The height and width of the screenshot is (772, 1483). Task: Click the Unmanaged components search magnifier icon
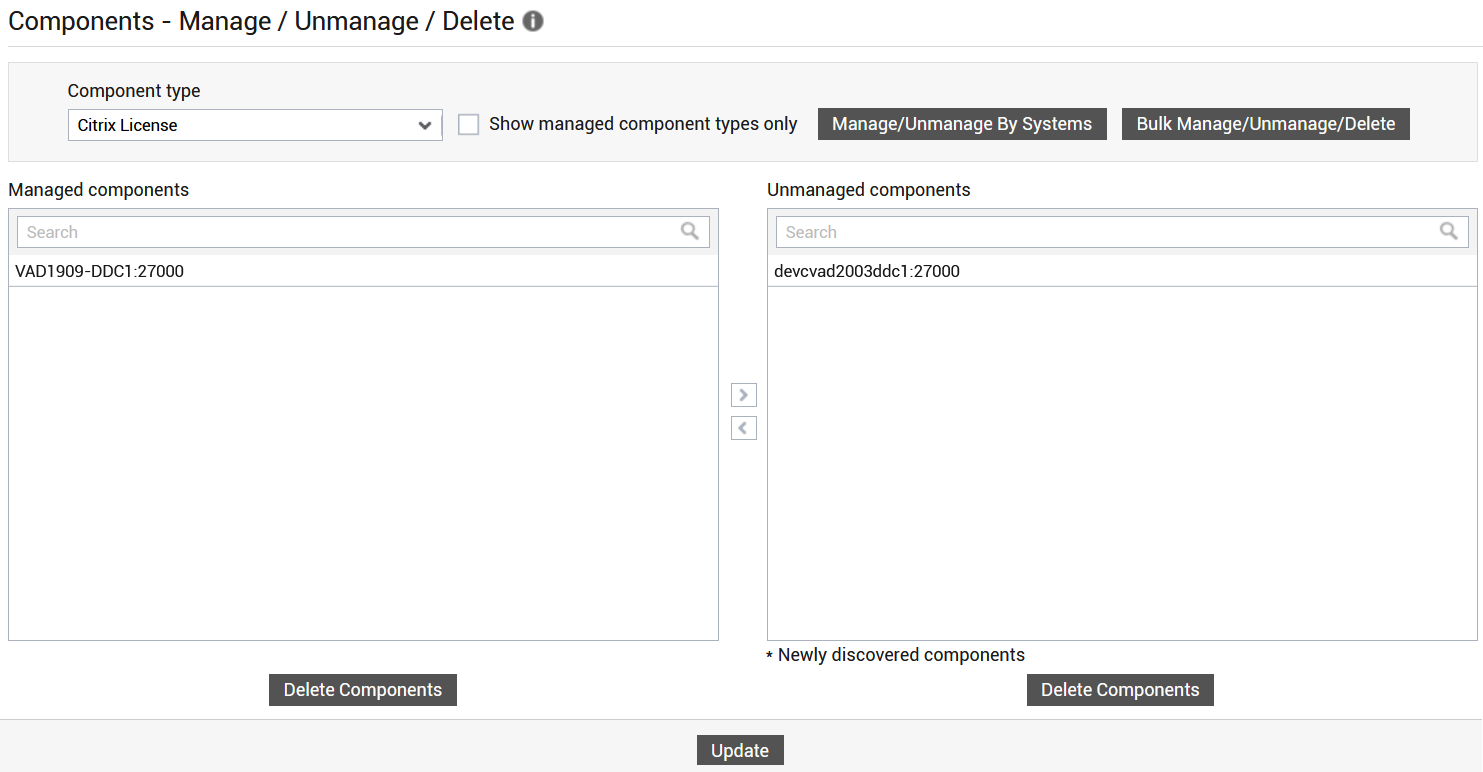(x=1449, y=231)
